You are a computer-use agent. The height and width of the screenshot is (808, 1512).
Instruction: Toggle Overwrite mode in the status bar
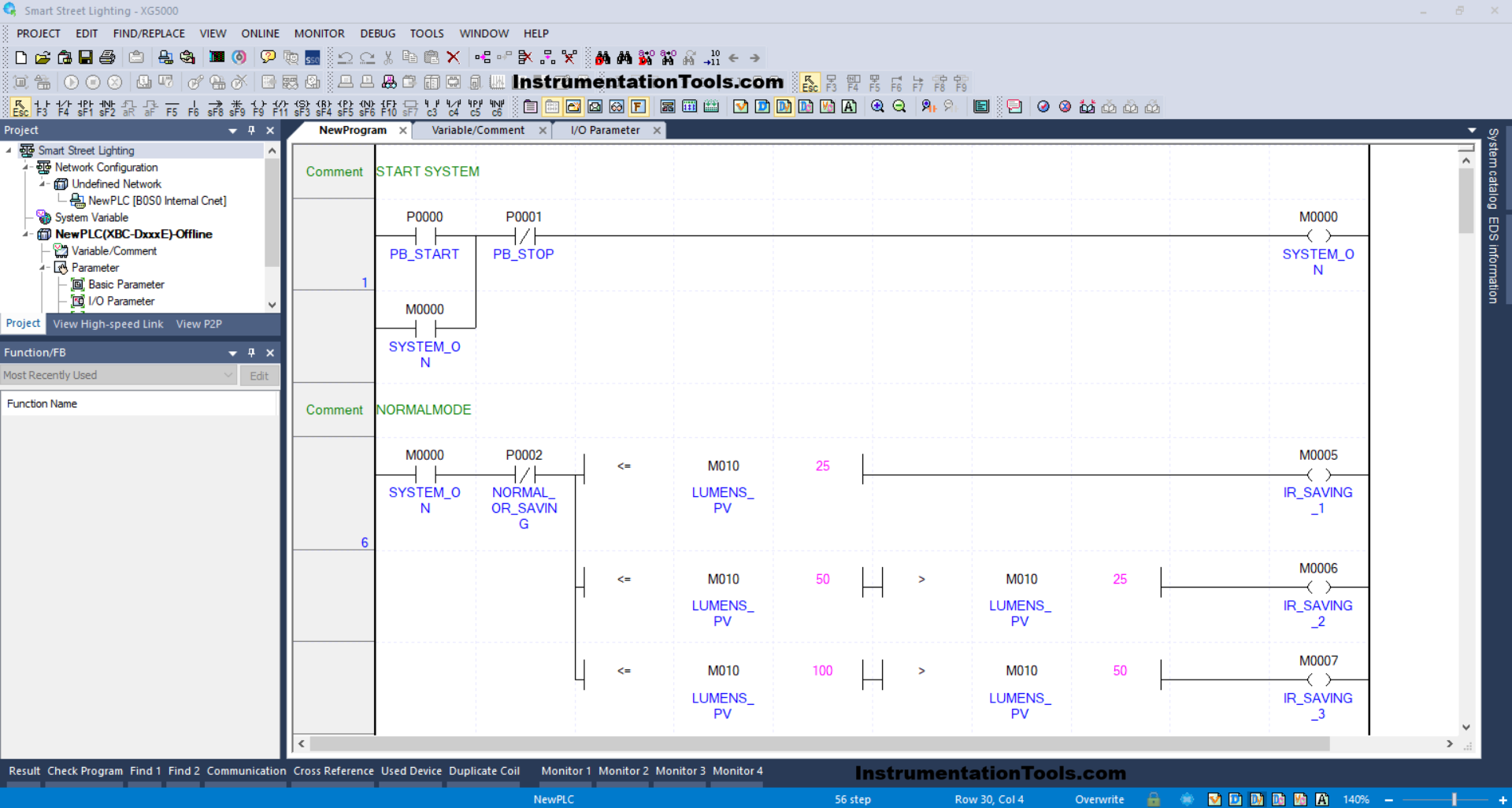(1099, 799)
